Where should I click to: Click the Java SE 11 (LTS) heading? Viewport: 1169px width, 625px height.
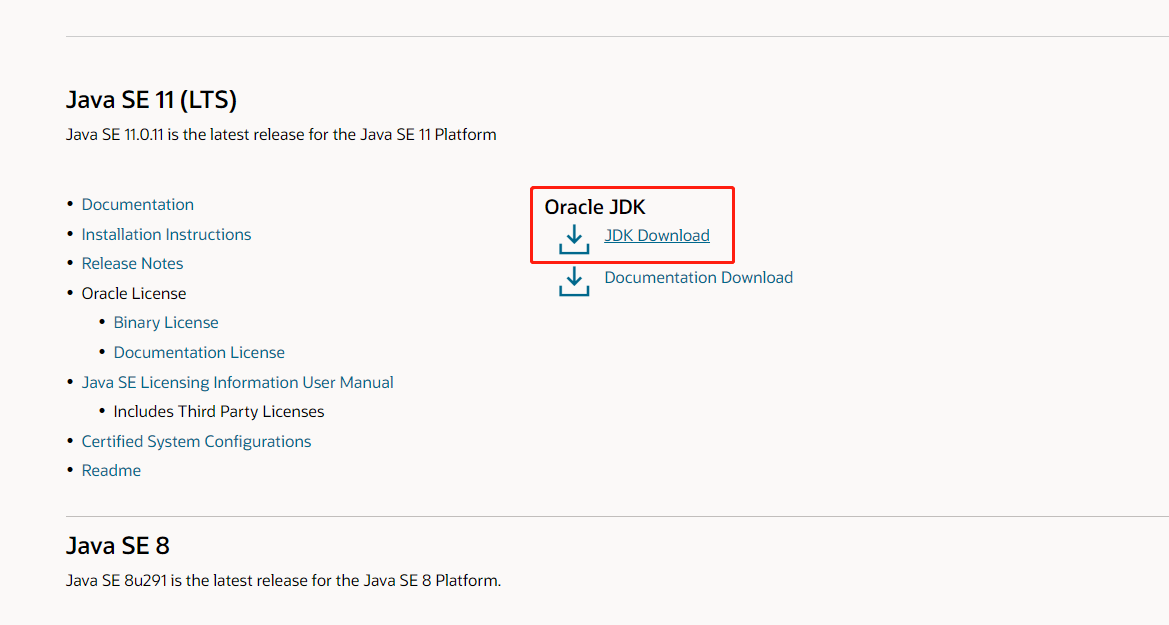[151, 99]
